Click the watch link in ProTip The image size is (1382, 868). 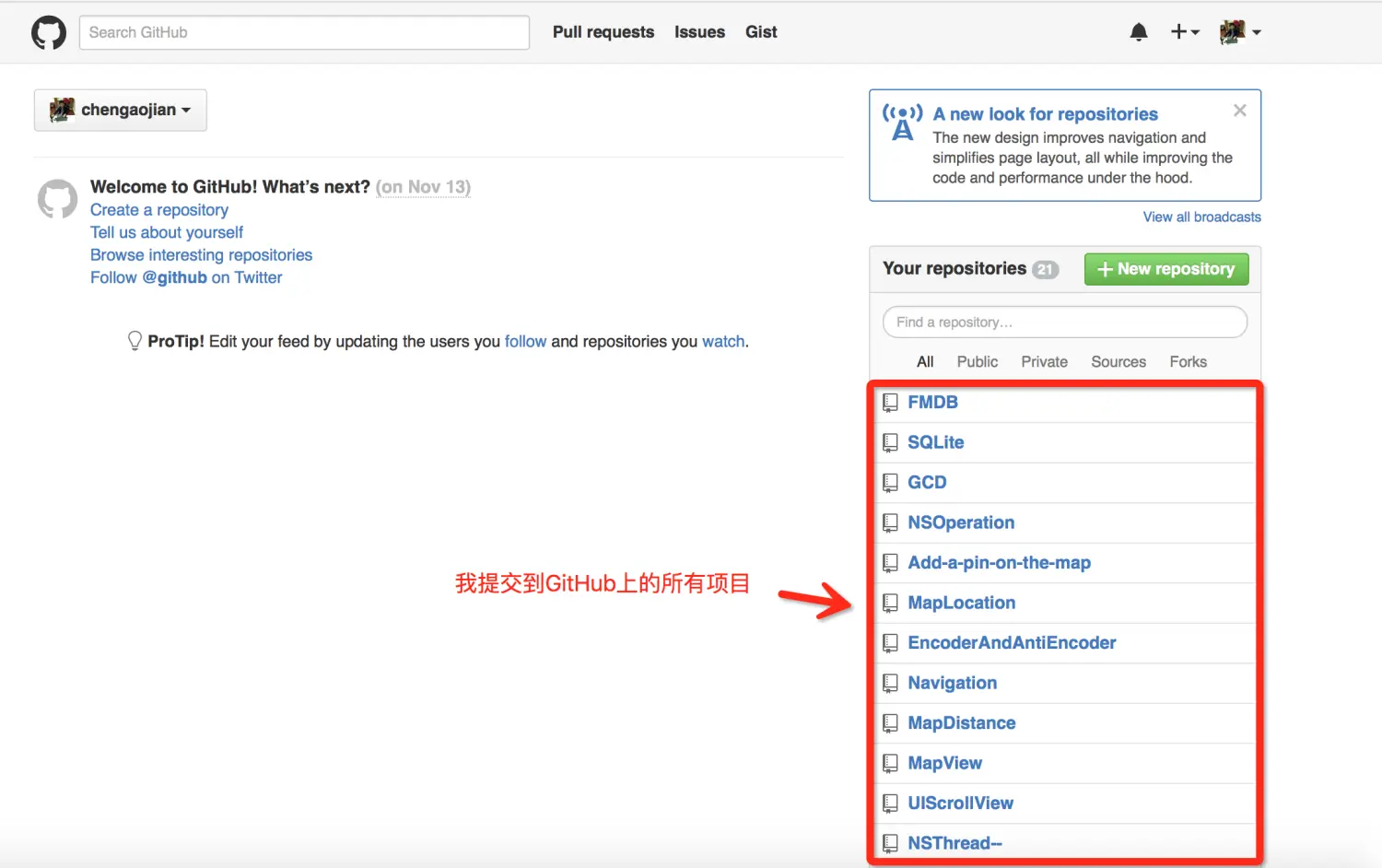(723, 341)
